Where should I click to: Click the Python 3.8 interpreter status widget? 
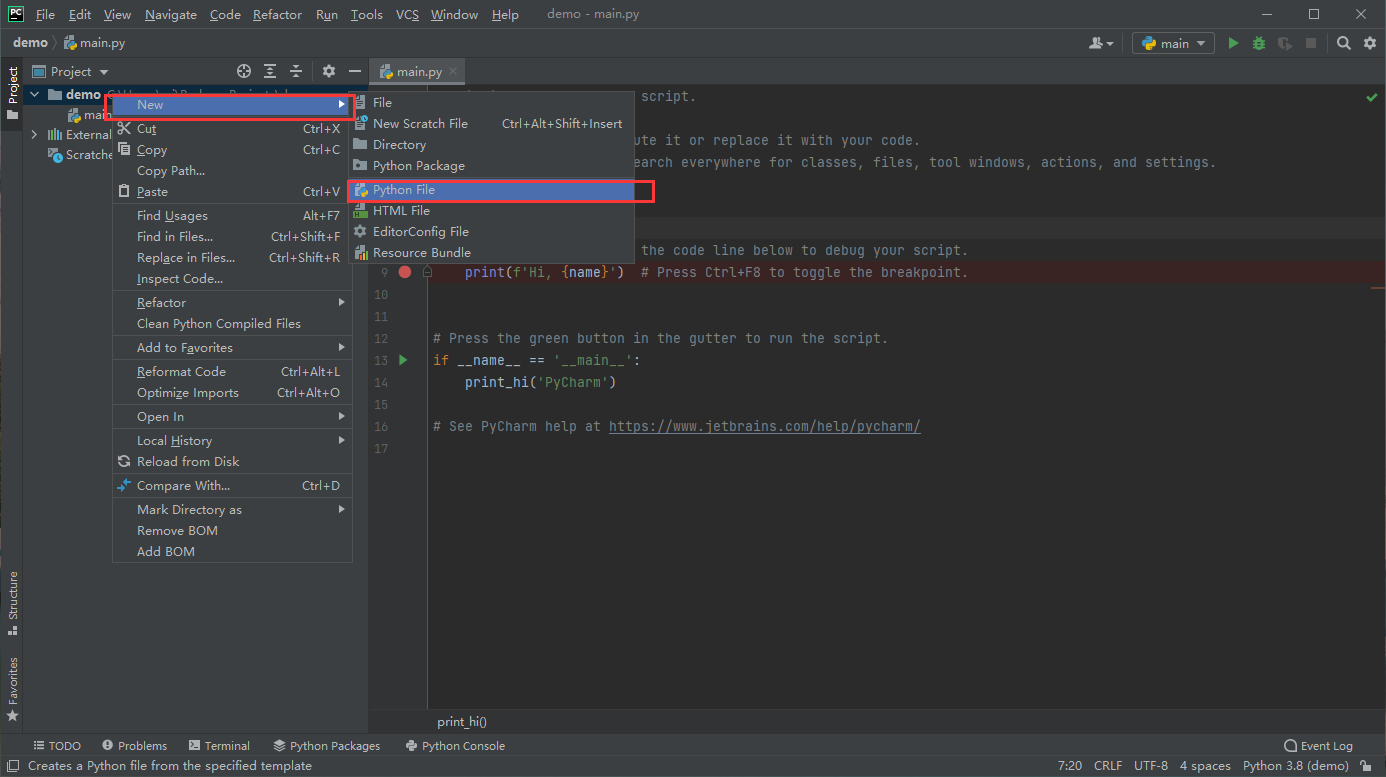point(1295,766)
